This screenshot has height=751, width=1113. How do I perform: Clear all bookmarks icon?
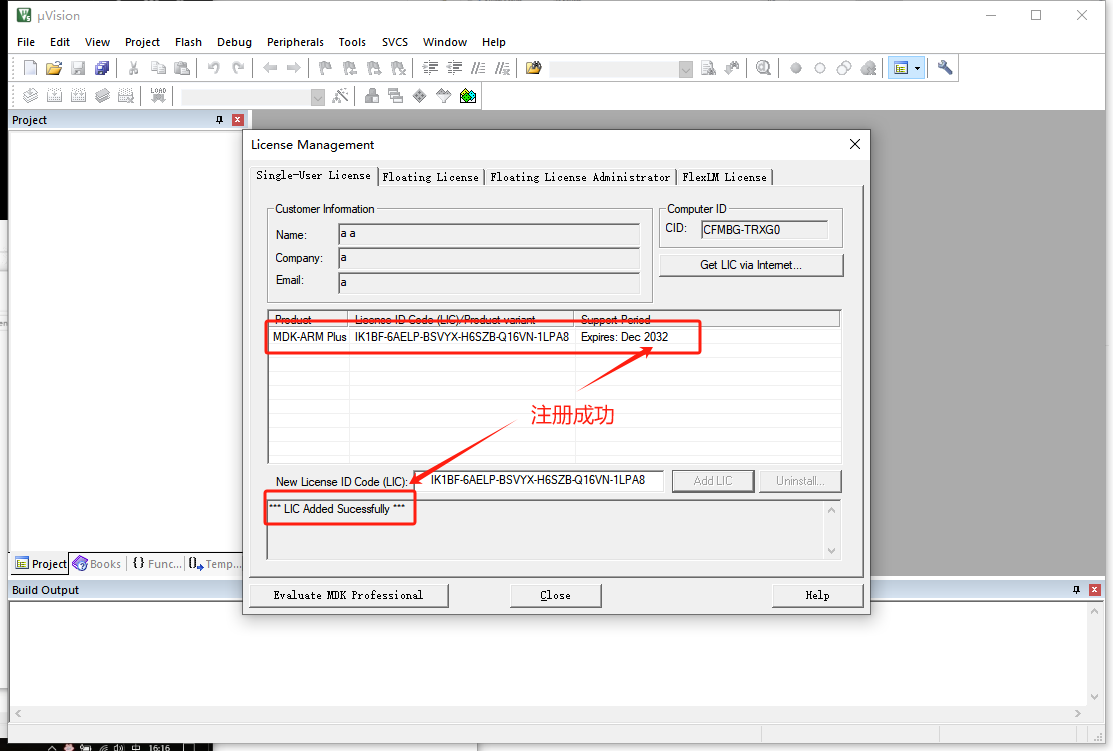[398, 68]
